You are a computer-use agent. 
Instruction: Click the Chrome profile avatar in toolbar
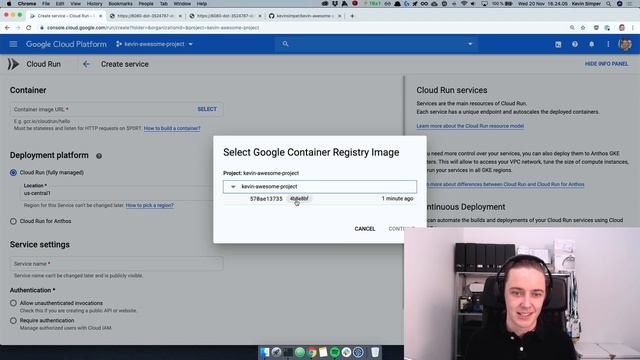pos(622,28)
